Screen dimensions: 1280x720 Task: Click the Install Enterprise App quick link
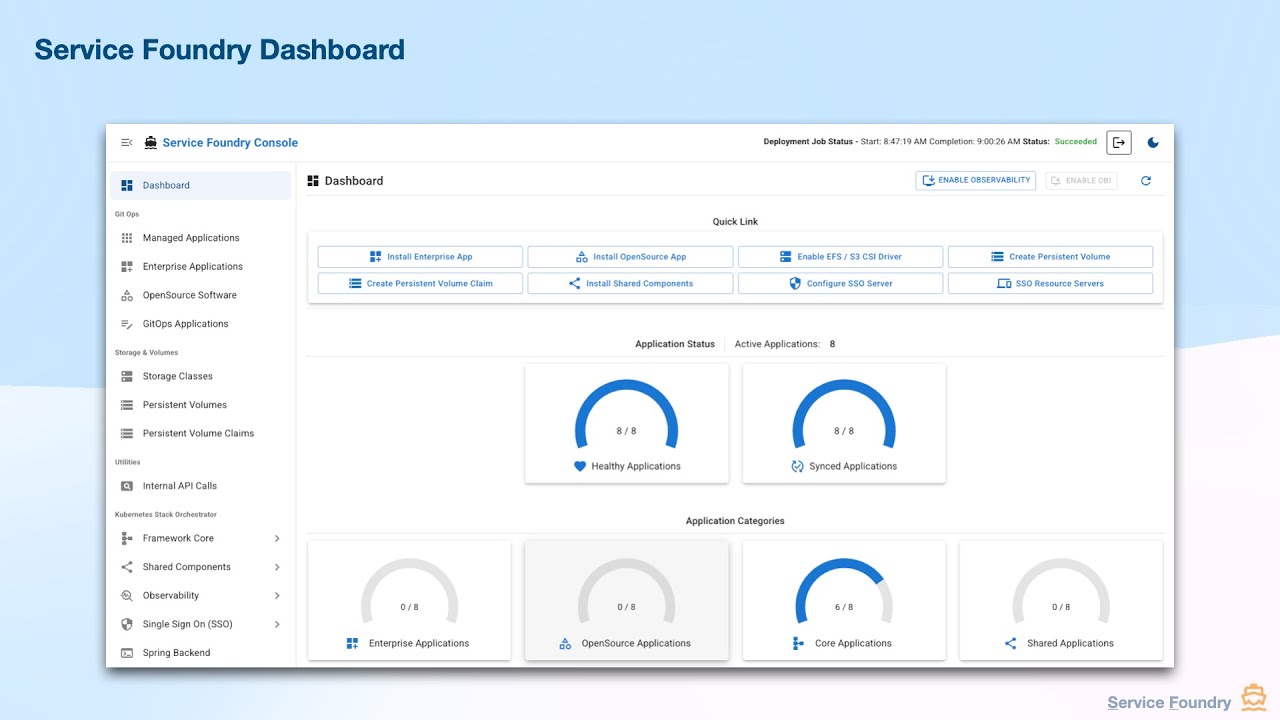(420, 257)
